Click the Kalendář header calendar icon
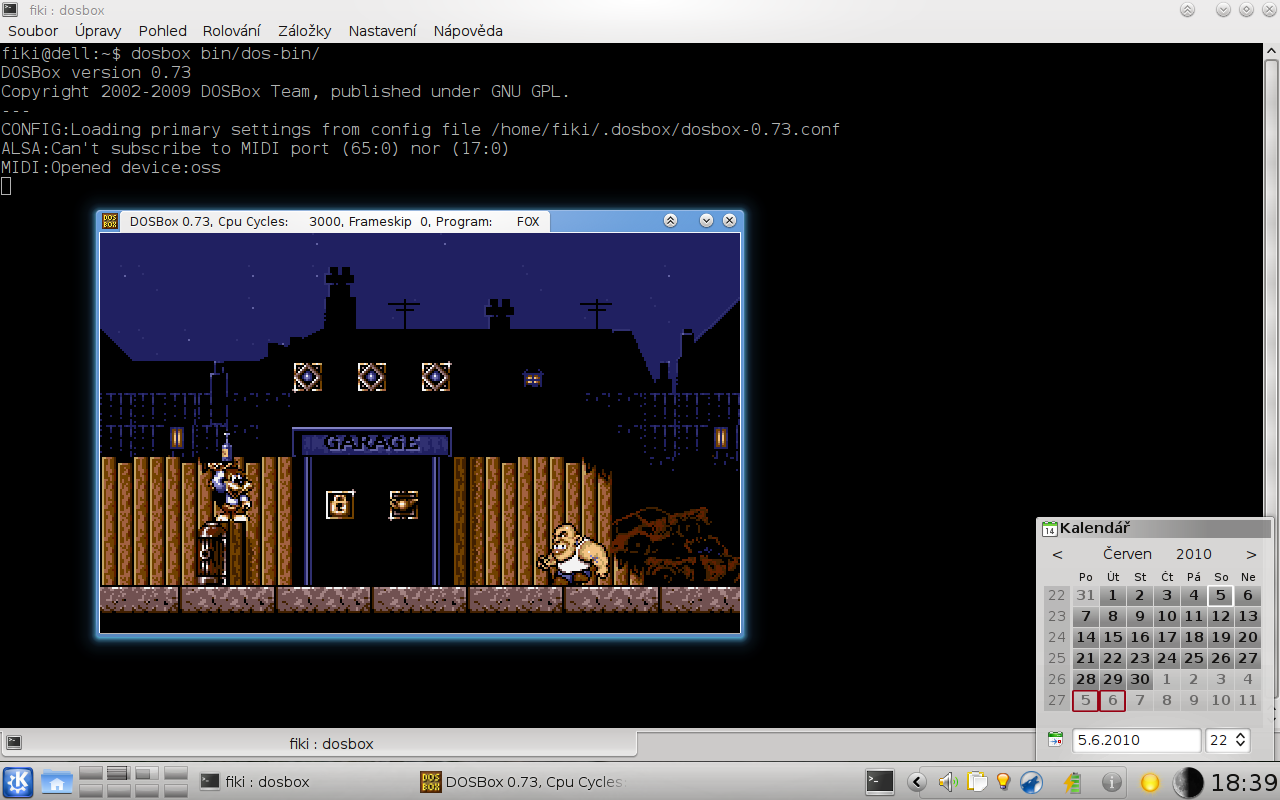Screen dimensions: 1280x800 1049,528
